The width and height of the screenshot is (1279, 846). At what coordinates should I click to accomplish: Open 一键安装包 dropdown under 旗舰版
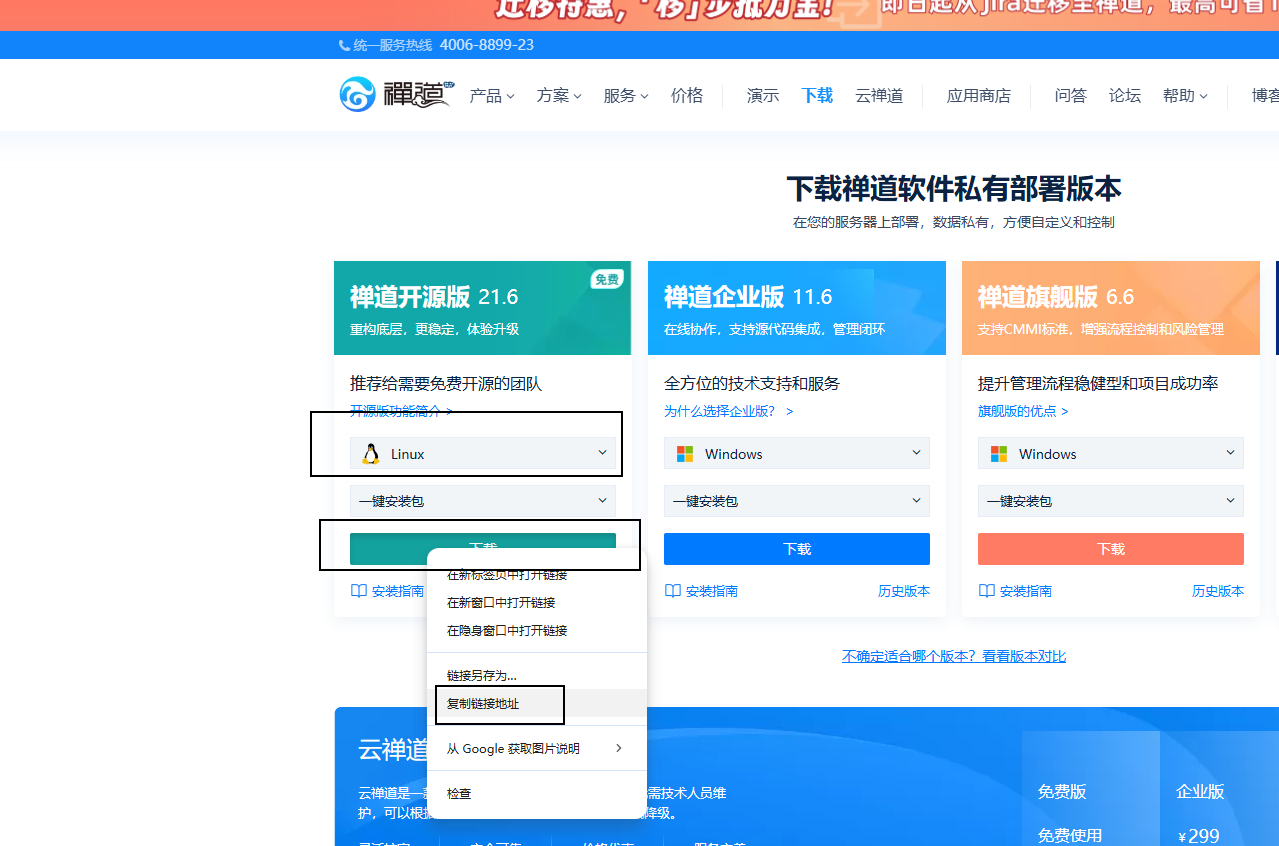pos(1111,500)
